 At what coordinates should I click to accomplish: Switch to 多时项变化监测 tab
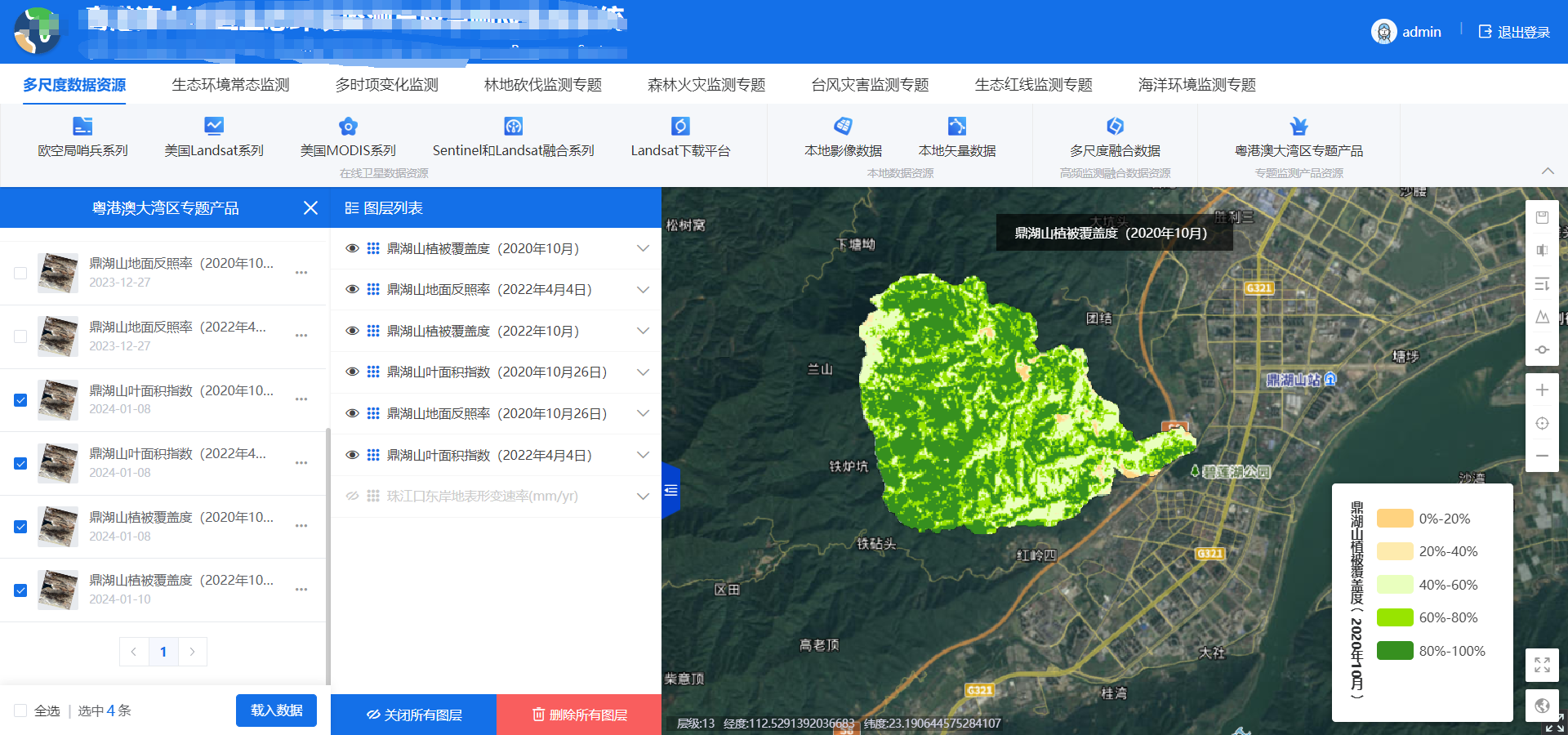coord(386,85)
